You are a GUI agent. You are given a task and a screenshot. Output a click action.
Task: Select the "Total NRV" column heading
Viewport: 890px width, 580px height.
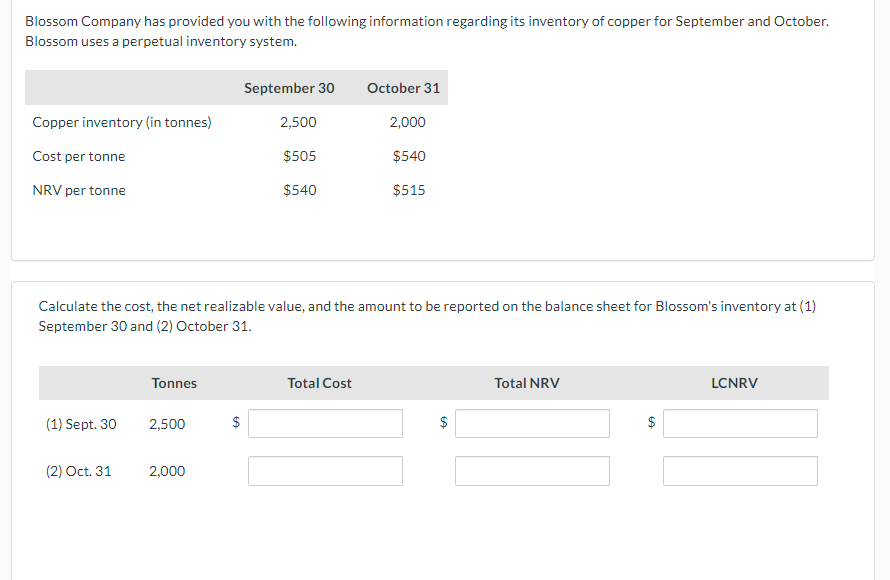coord(527,383)
